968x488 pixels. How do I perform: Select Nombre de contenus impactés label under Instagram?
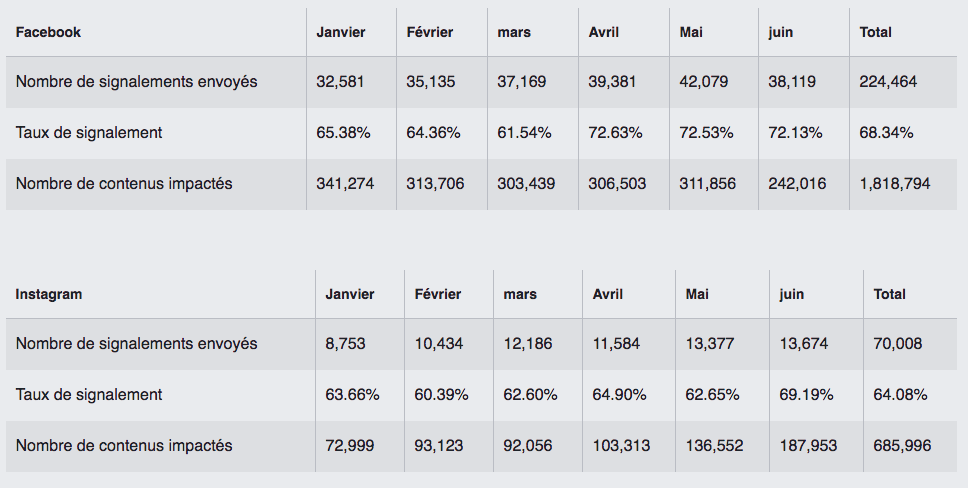point(124,446)
